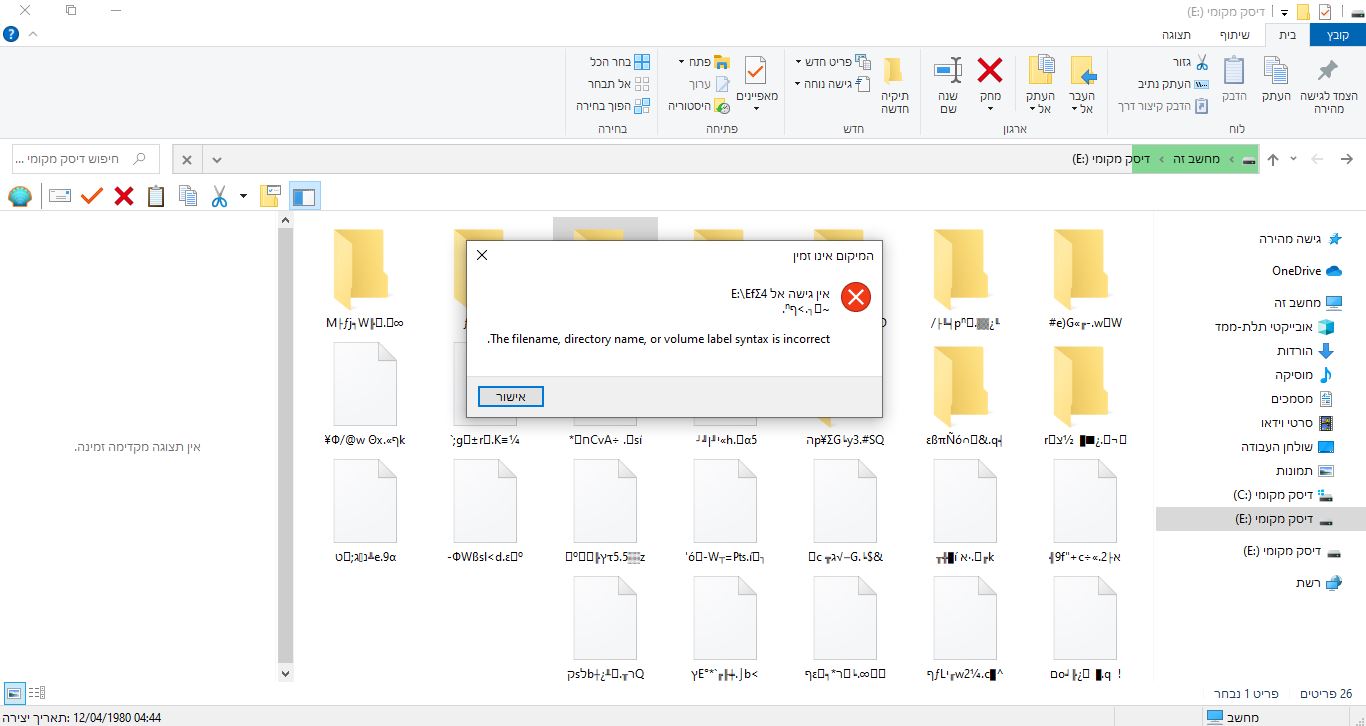Switch to the תצוגה view tab
The height and width of the screenshot is (726, 1366).
[x=1176, y=34]
